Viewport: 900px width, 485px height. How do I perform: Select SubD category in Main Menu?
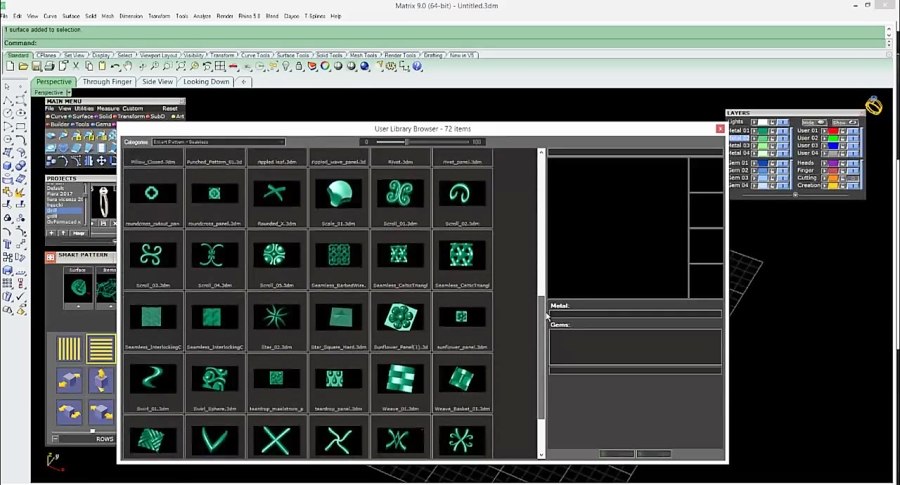click(x=157, y=117)
